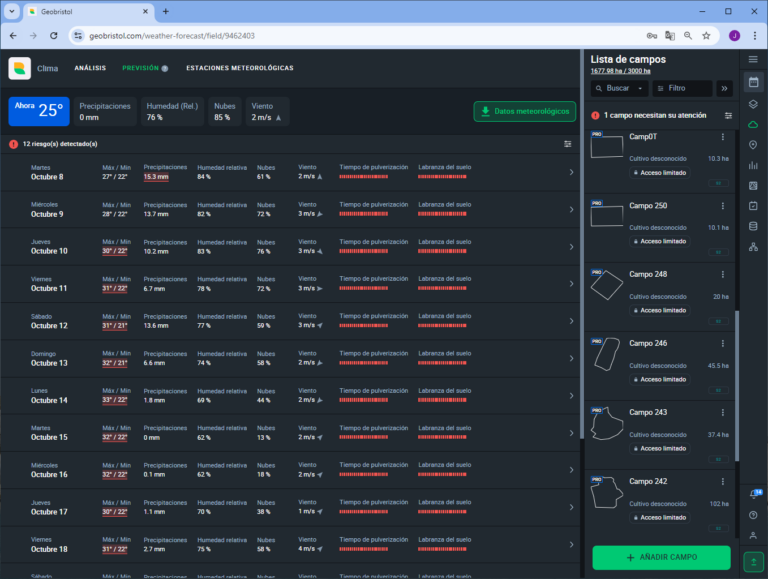Select the map location pin sidebar icon
The height and width of the screenshot is (579, 768).
753,145
